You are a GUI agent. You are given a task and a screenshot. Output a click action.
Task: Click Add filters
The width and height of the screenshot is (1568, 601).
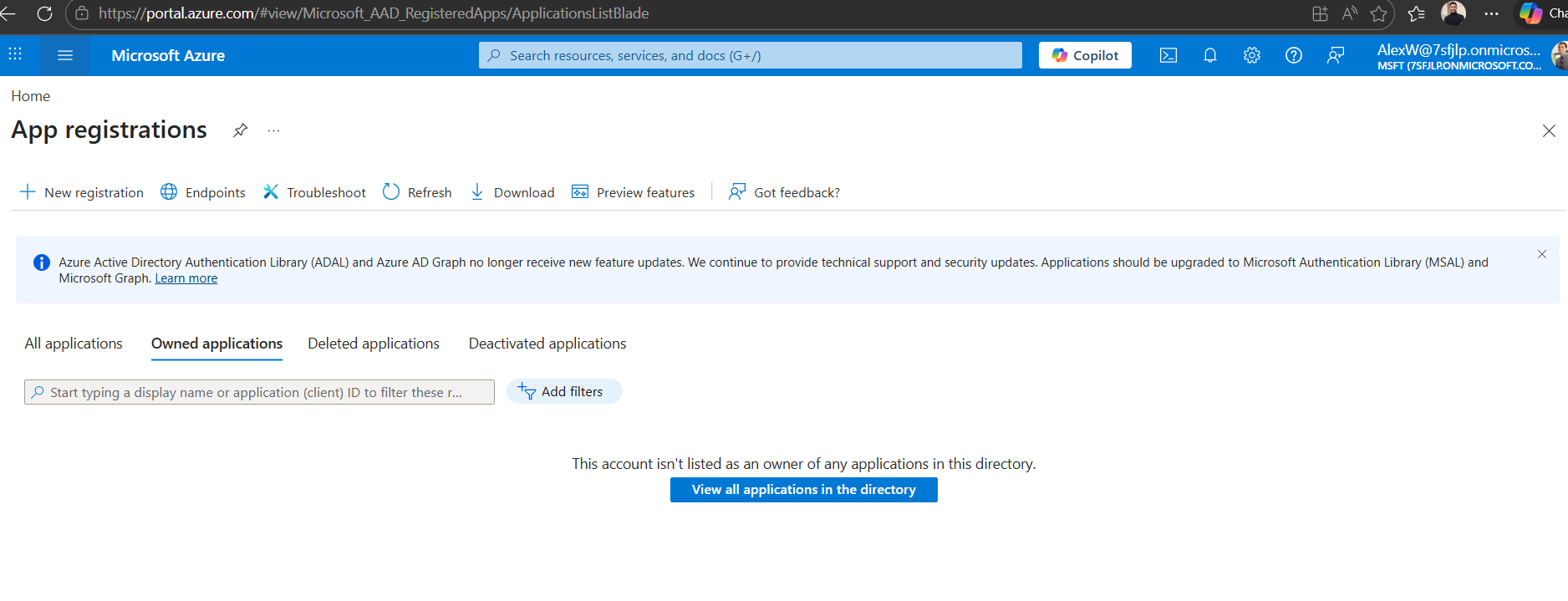tap(564, 391)
